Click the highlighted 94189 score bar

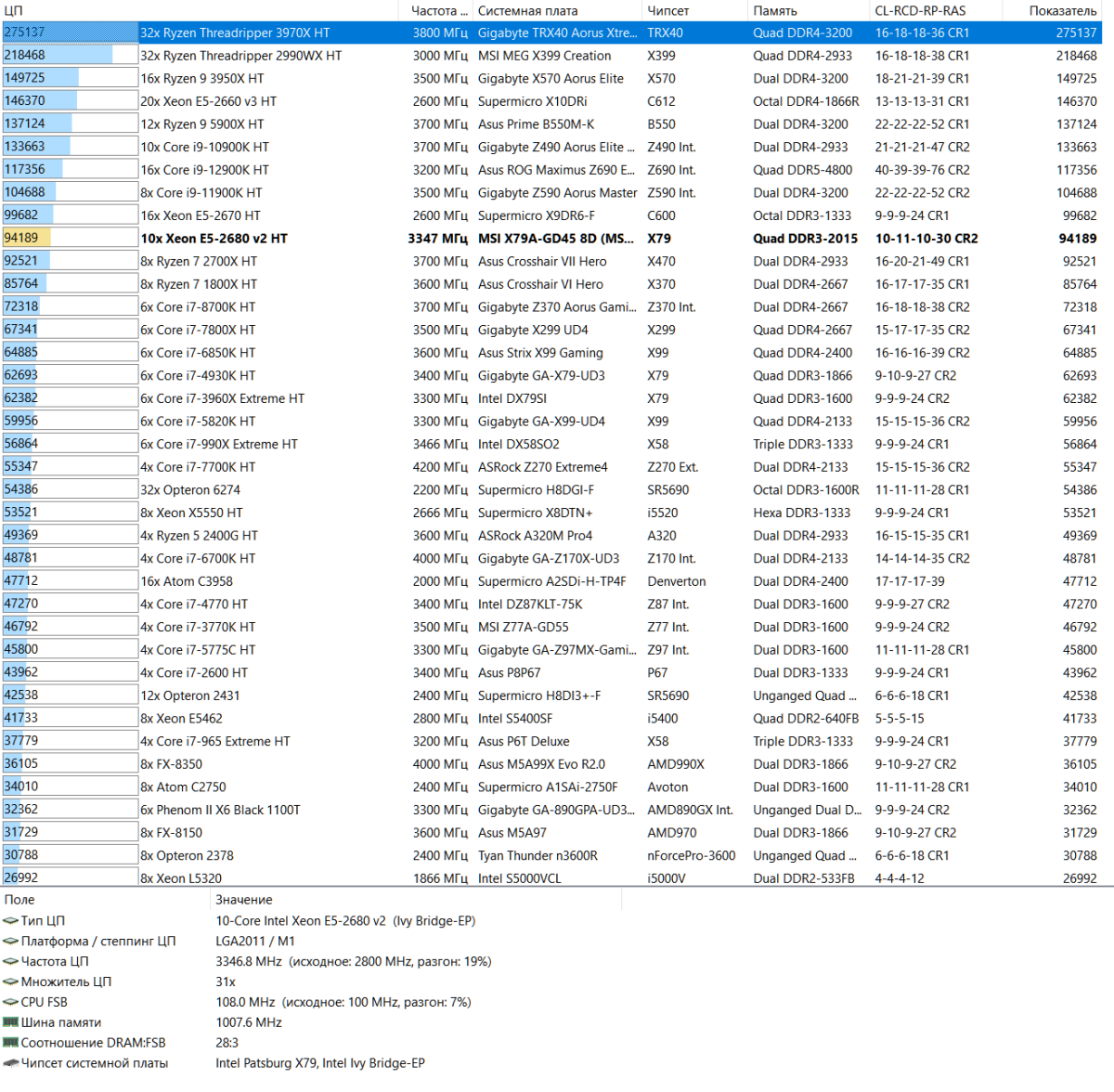click(x=70, y=238)
